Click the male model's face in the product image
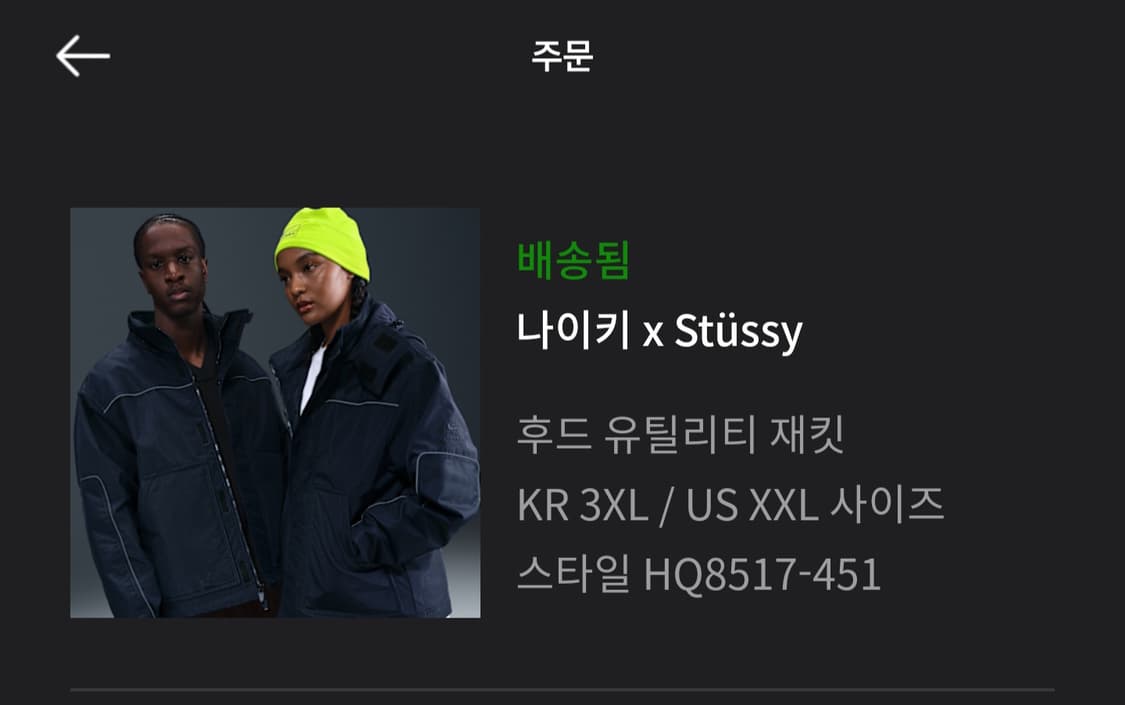 point(171,269)
